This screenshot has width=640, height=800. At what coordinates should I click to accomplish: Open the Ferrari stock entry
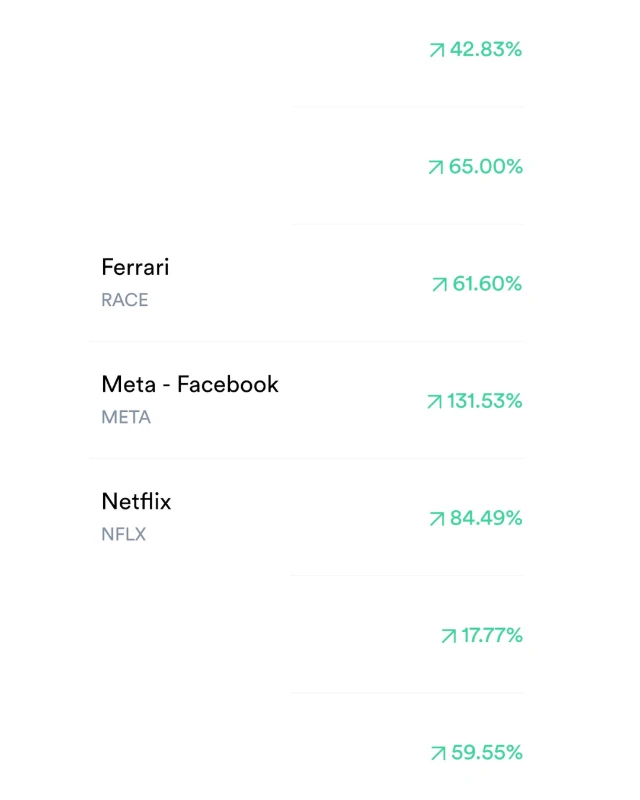pos(135,267)
